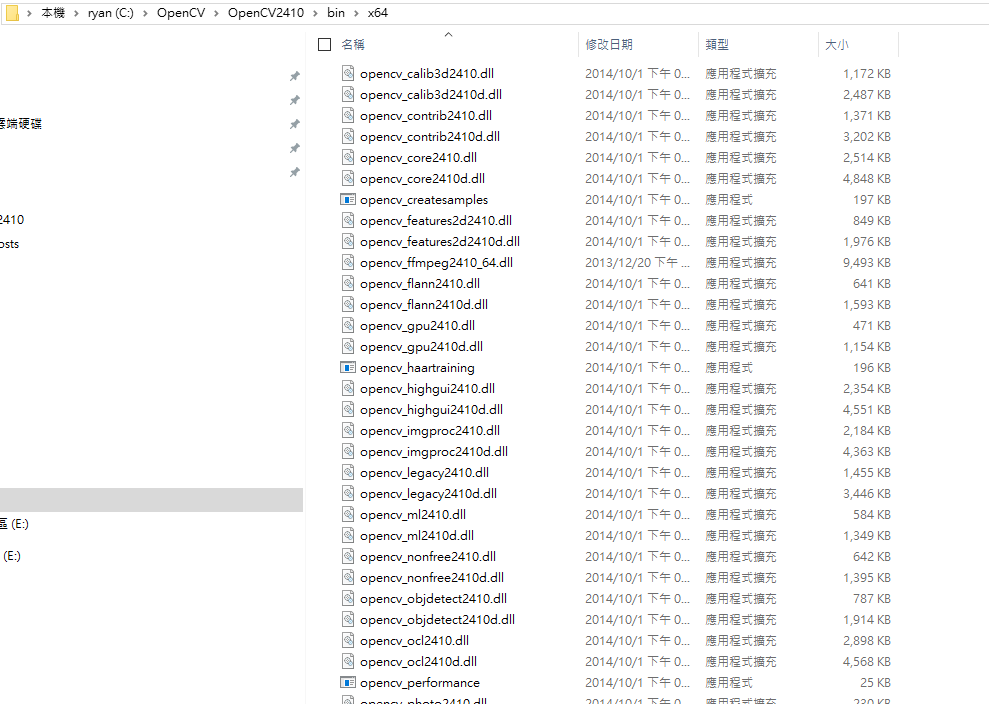Go to 本機 in the address bar
Screen dimensions: 989x704
click(x=53, y=13)
